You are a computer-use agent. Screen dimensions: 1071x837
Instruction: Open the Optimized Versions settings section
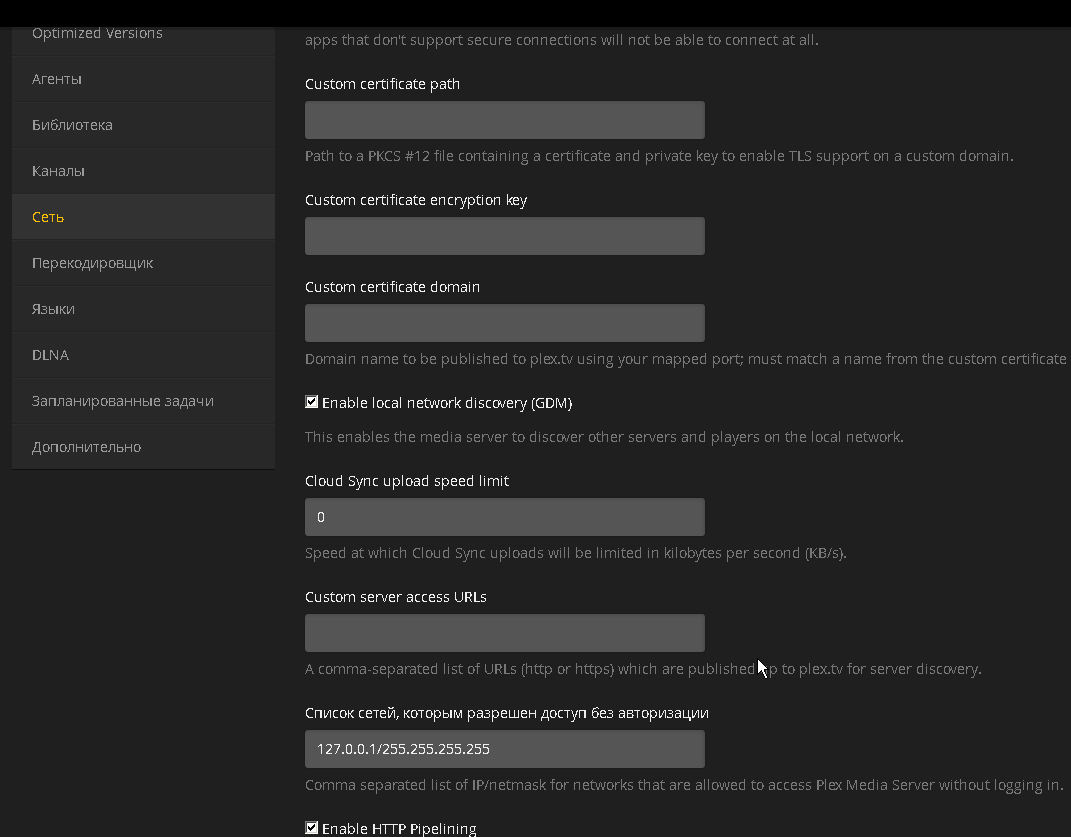click(97, 33)
